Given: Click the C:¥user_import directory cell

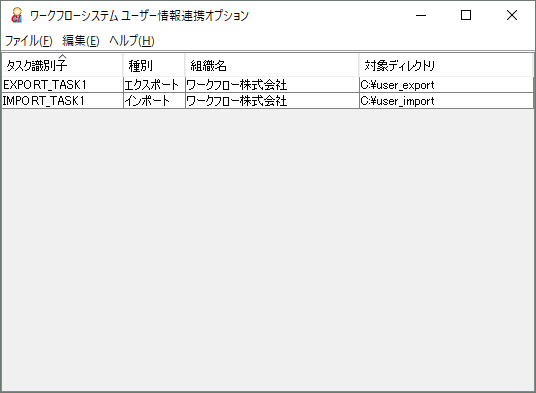Looking at the screenshot, I should tap(446, 101).
